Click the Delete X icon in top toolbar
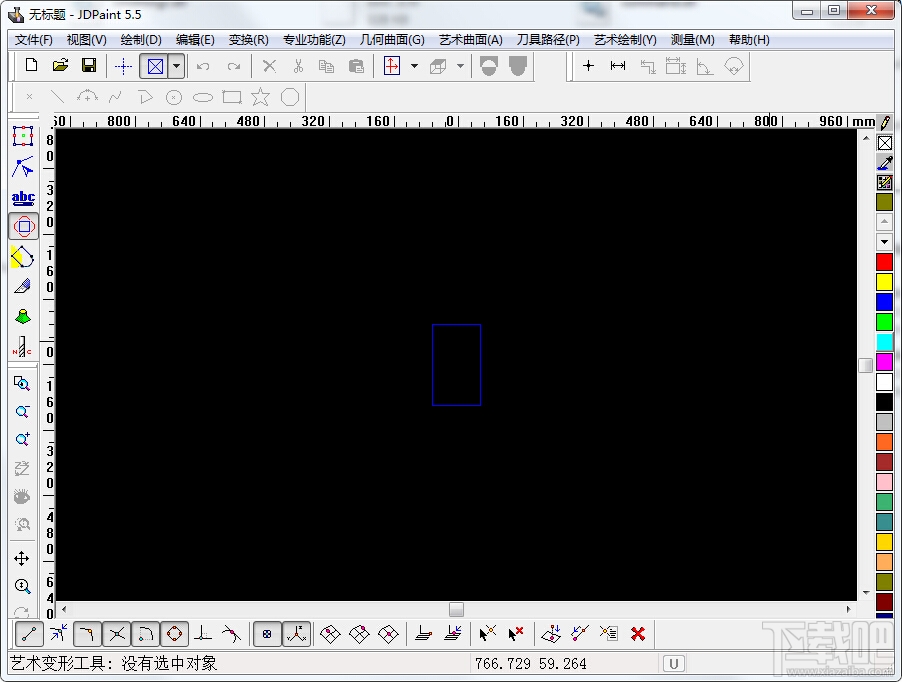902x682 pixels. click(x=269, y=66)
